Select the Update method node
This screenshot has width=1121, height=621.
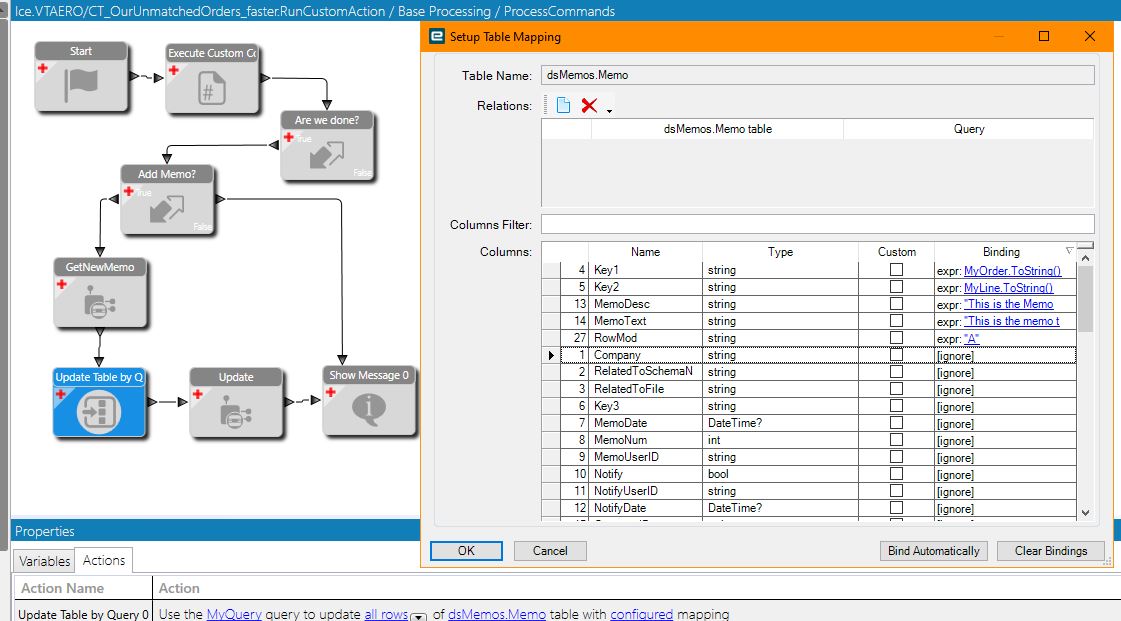pos(236,402)
